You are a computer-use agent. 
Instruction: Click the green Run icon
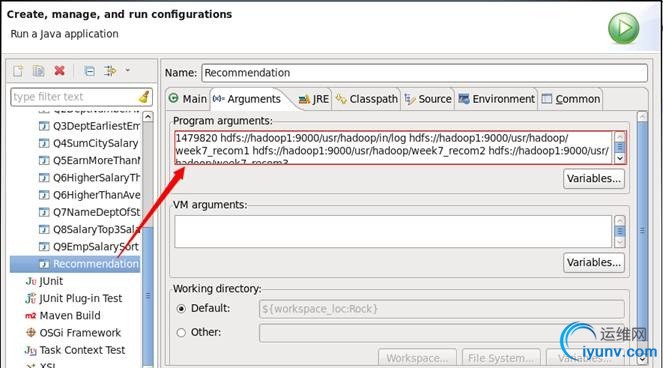(x=624, y=28)
